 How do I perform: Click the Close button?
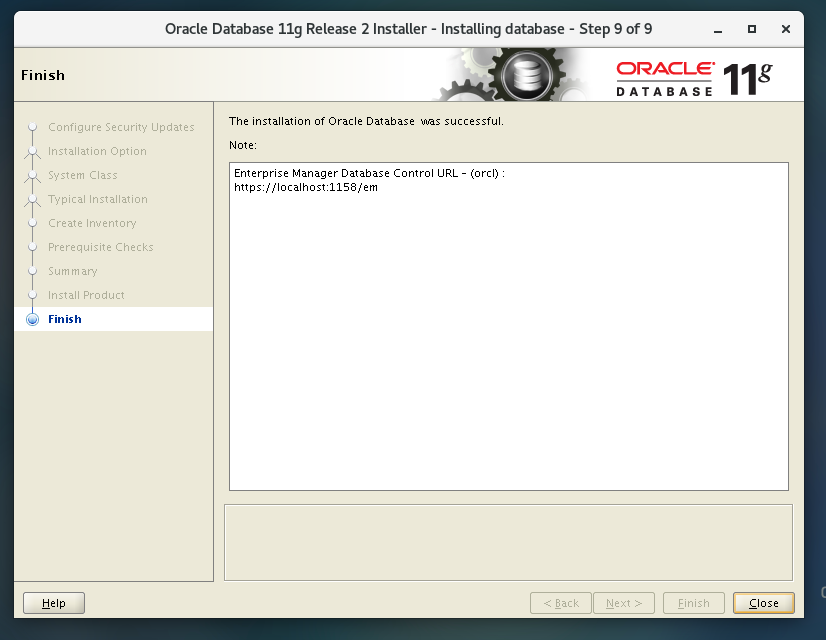coord(763,603)
